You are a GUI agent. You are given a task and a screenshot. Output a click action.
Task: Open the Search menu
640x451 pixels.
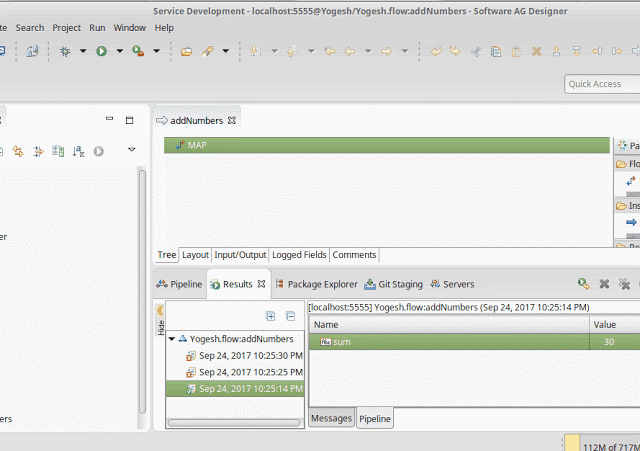pos(30,28)
